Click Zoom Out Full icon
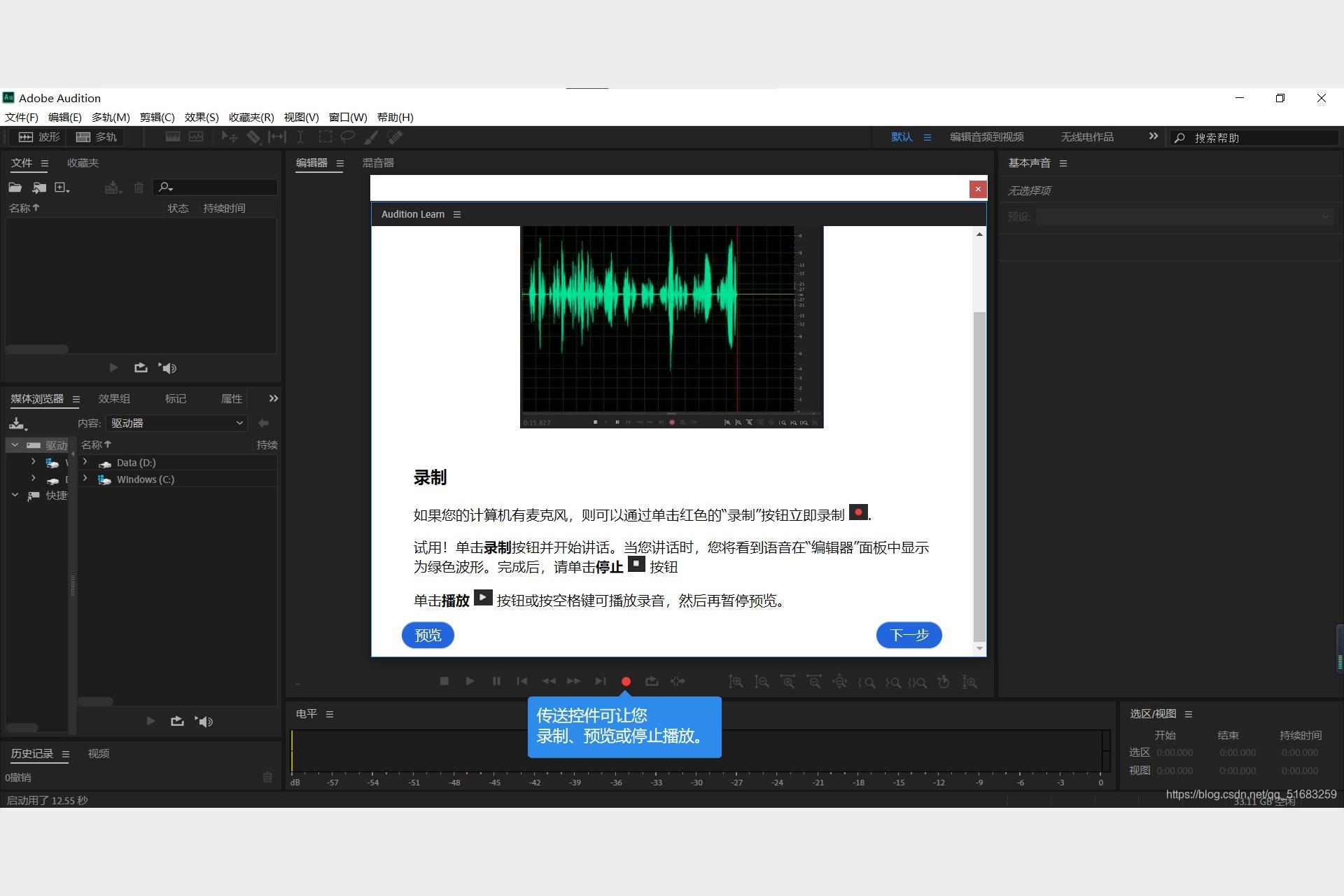The image size is (1344, 896). [840, 682]
